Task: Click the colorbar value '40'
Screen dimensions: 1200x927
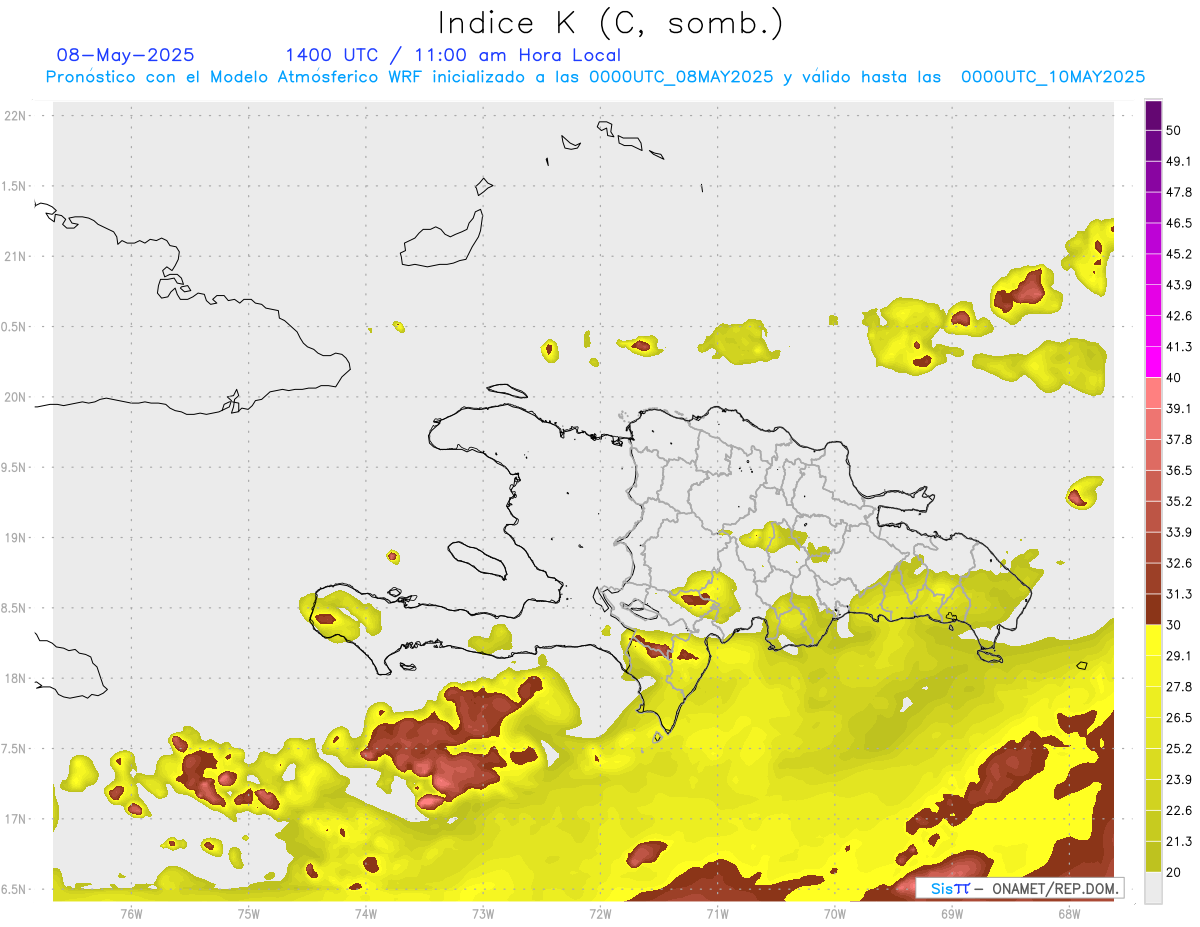Action: 1174,378
